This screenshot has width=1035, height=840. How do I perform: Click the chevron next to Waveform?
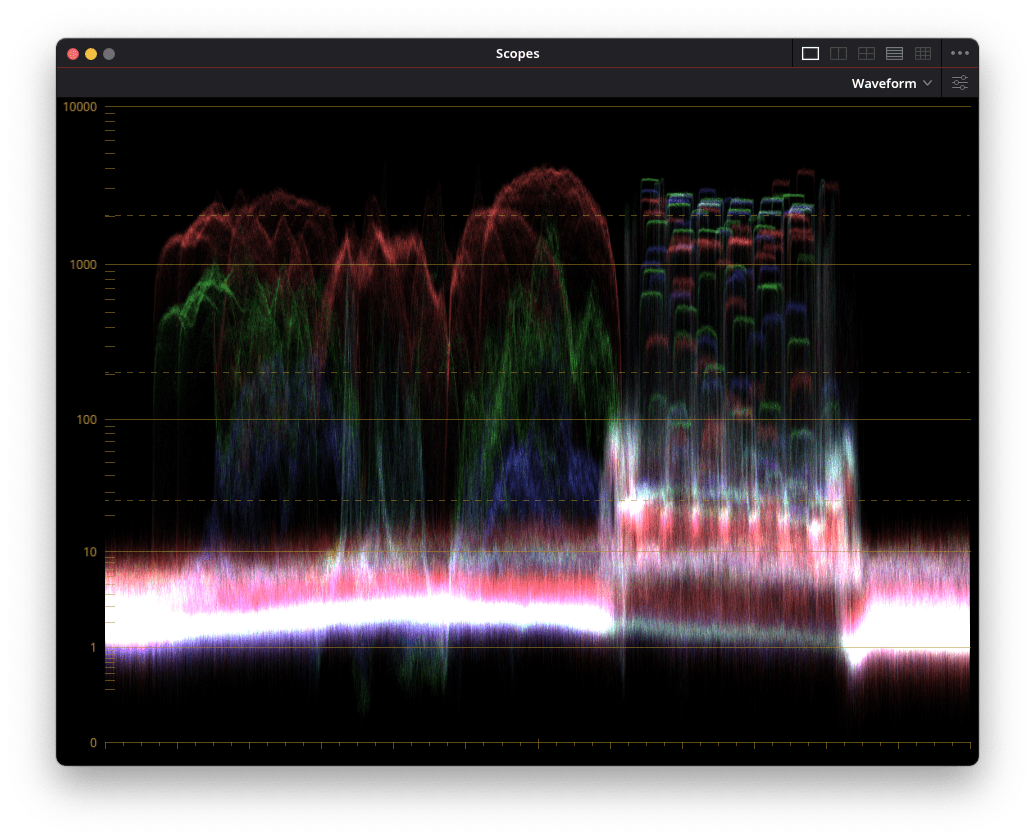(927, 84)
